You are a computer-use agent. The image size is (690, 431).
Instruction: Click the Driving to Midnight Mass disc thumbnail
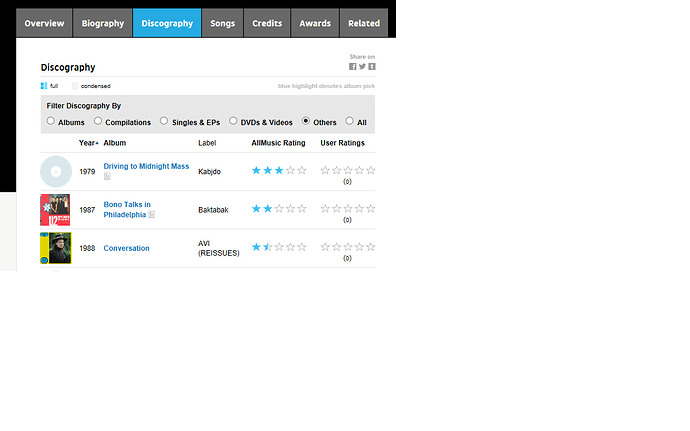[56, 172]
